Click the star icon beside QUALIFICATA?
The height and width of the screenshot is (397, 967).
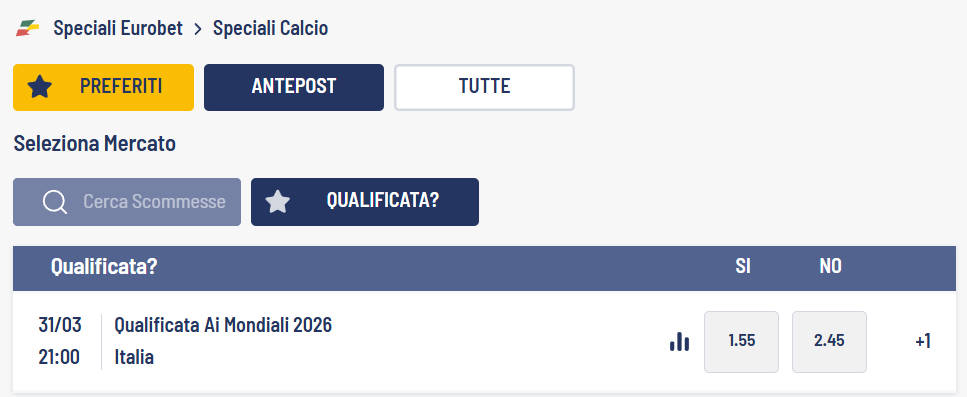coord(278,202)
